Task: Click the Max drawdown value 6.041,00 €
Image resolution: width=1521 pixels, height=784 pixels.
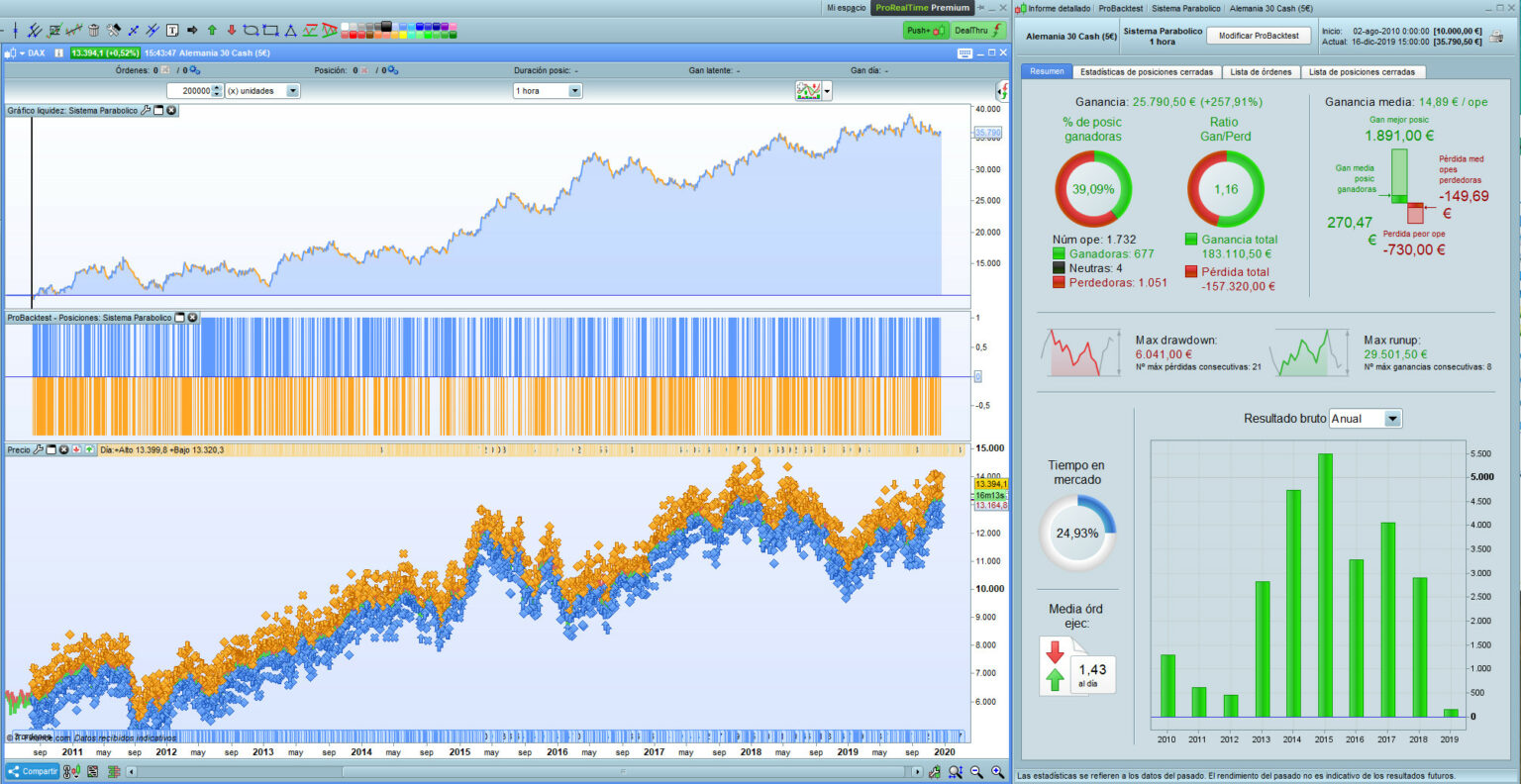Action: pyautogui.click(x=1164, y=354)
